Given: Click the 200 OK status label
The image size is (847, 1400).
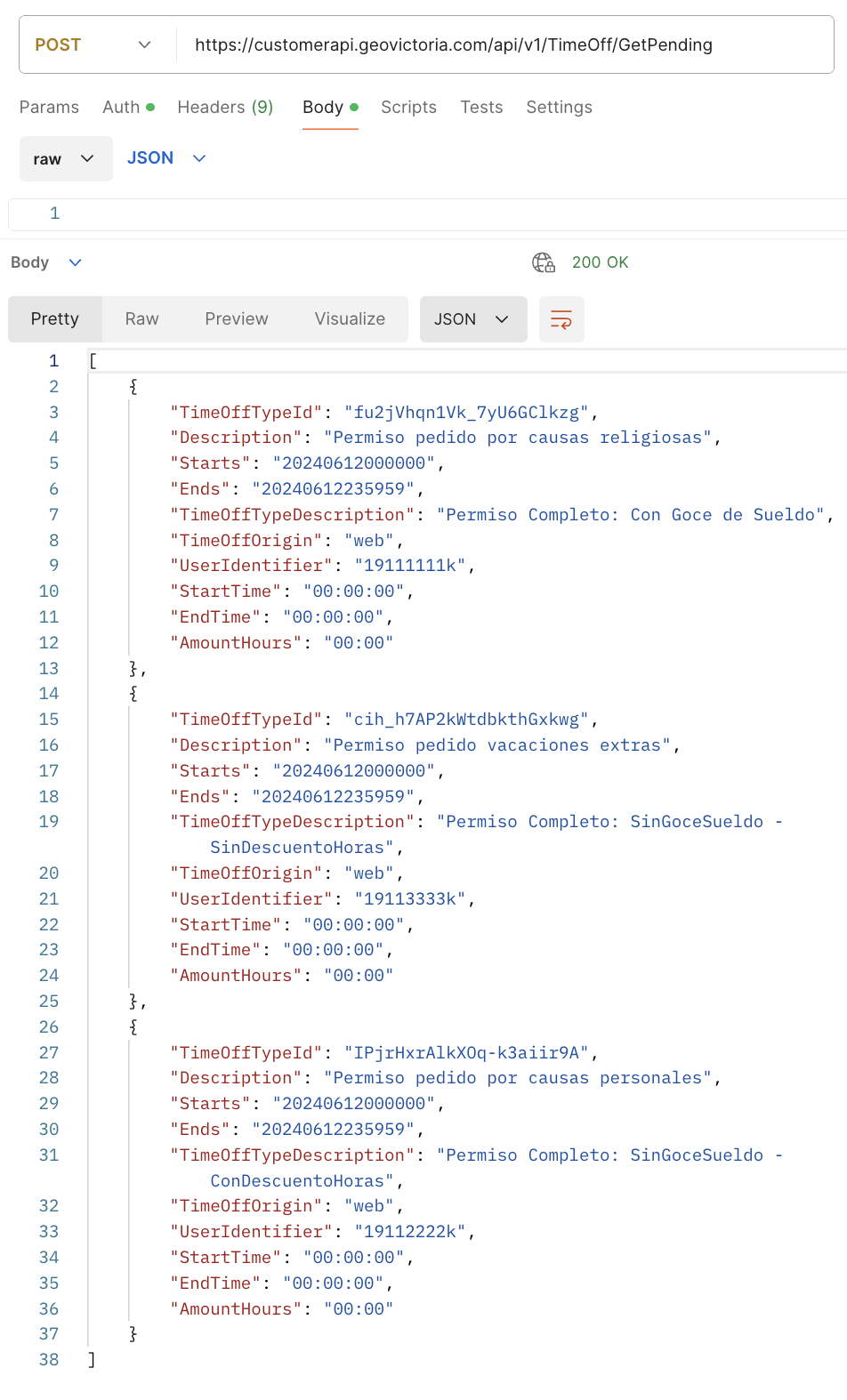Looking at the screenshot, I should click(x=600, y=262).
